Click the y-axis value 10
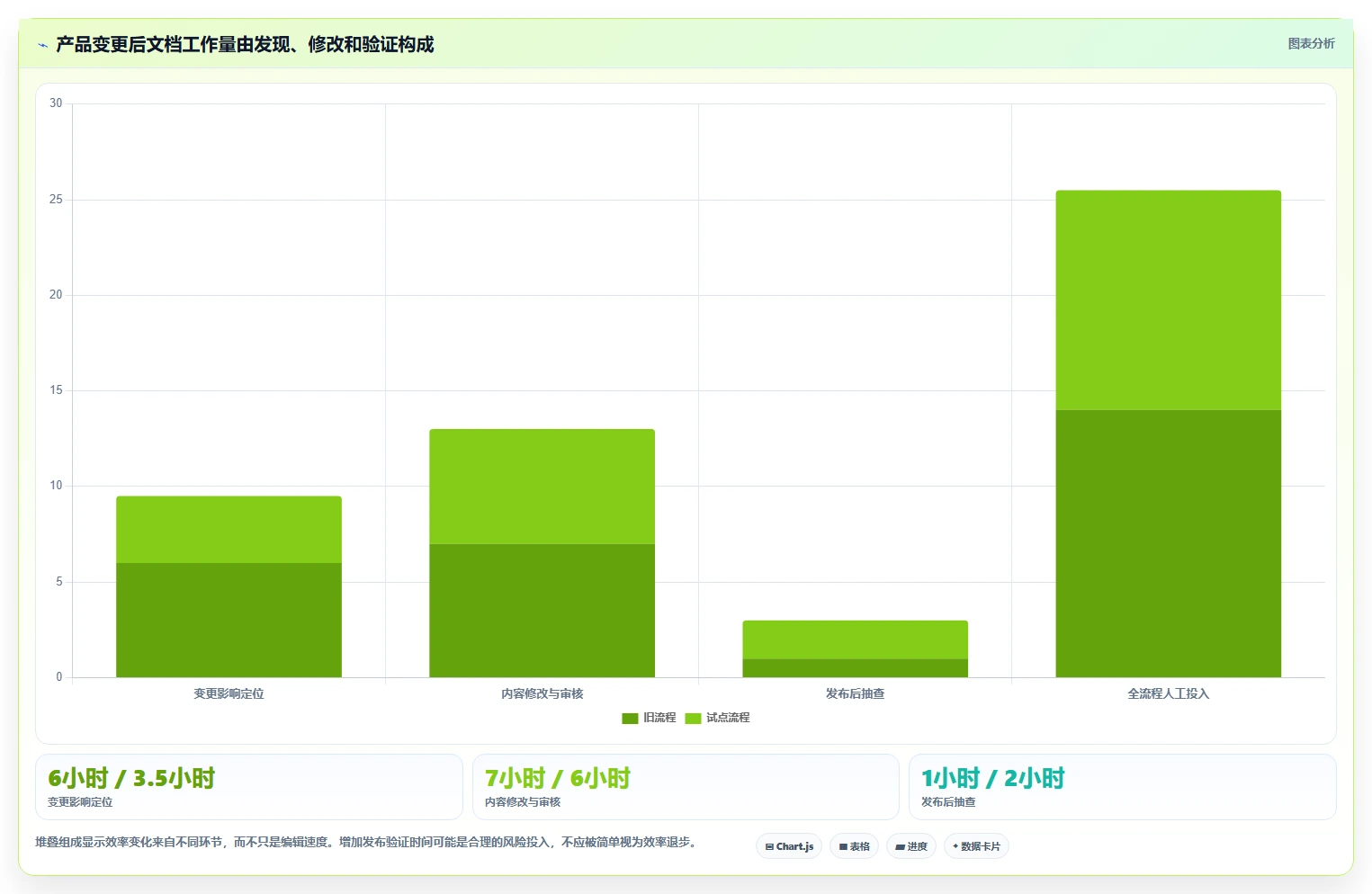This screenshot has height=894, width=1372. coord(56,486)
